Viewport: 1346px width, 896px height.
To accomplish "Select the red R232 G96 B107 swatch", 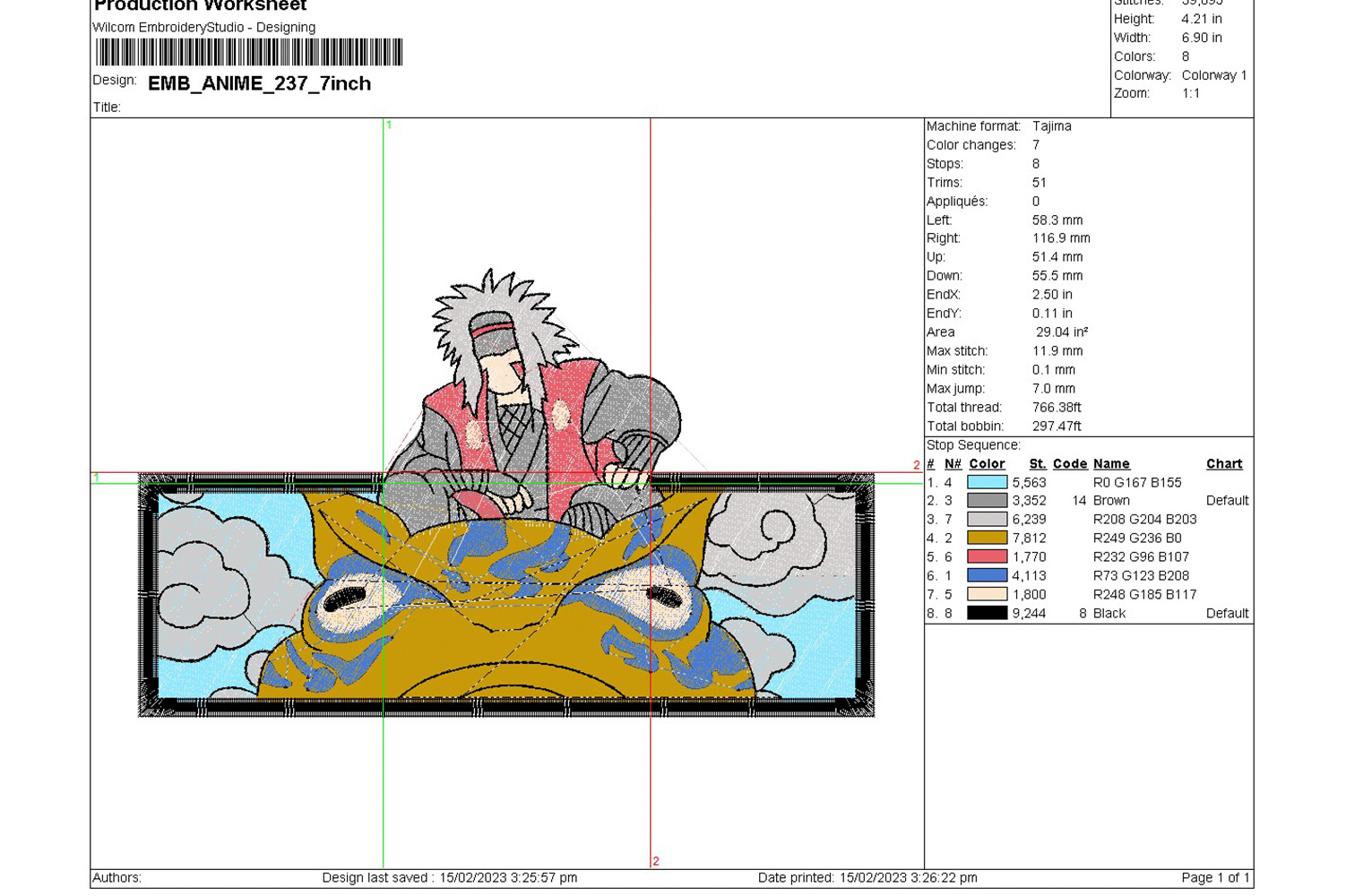I will [987, 557].
